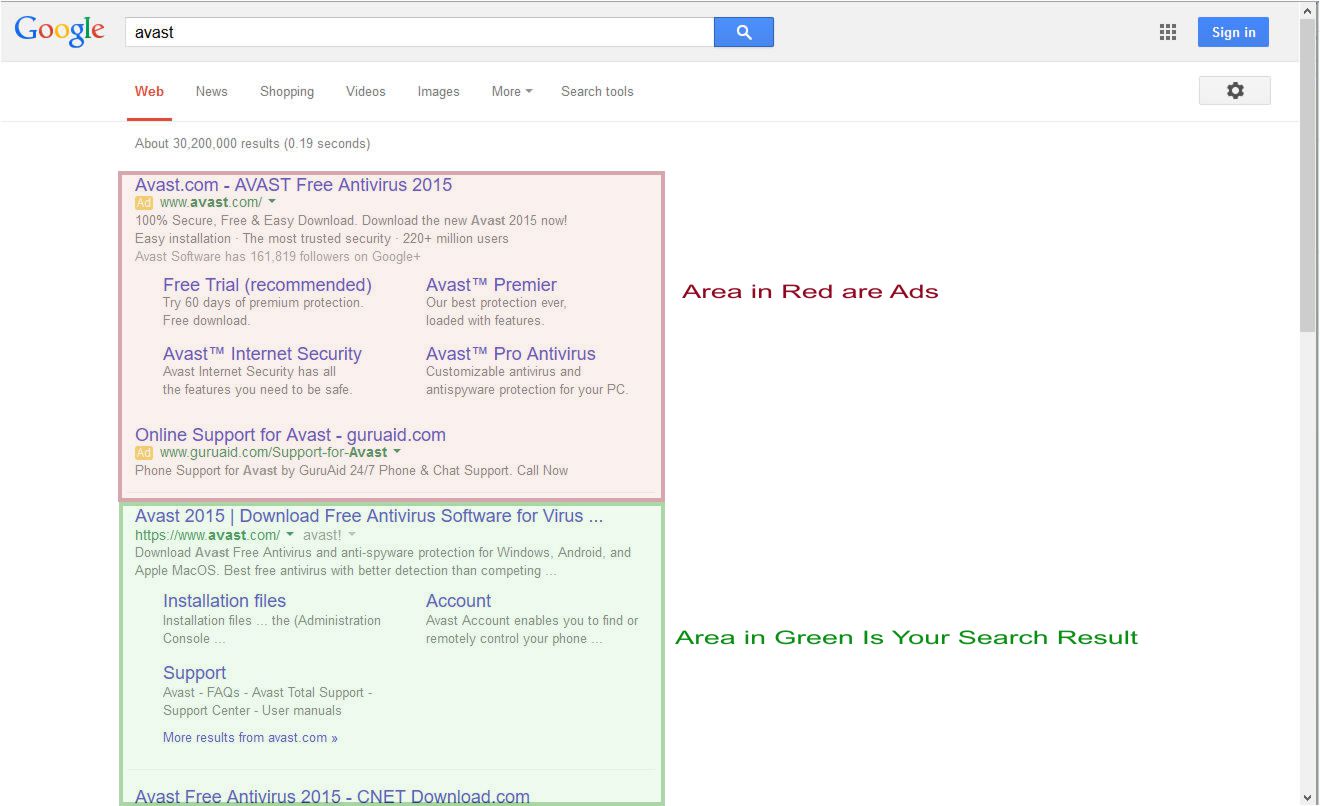Screen dimensions: 1320x806
Task: Click the www.avast.com/ green ad URL
Action: coord(211,203)
